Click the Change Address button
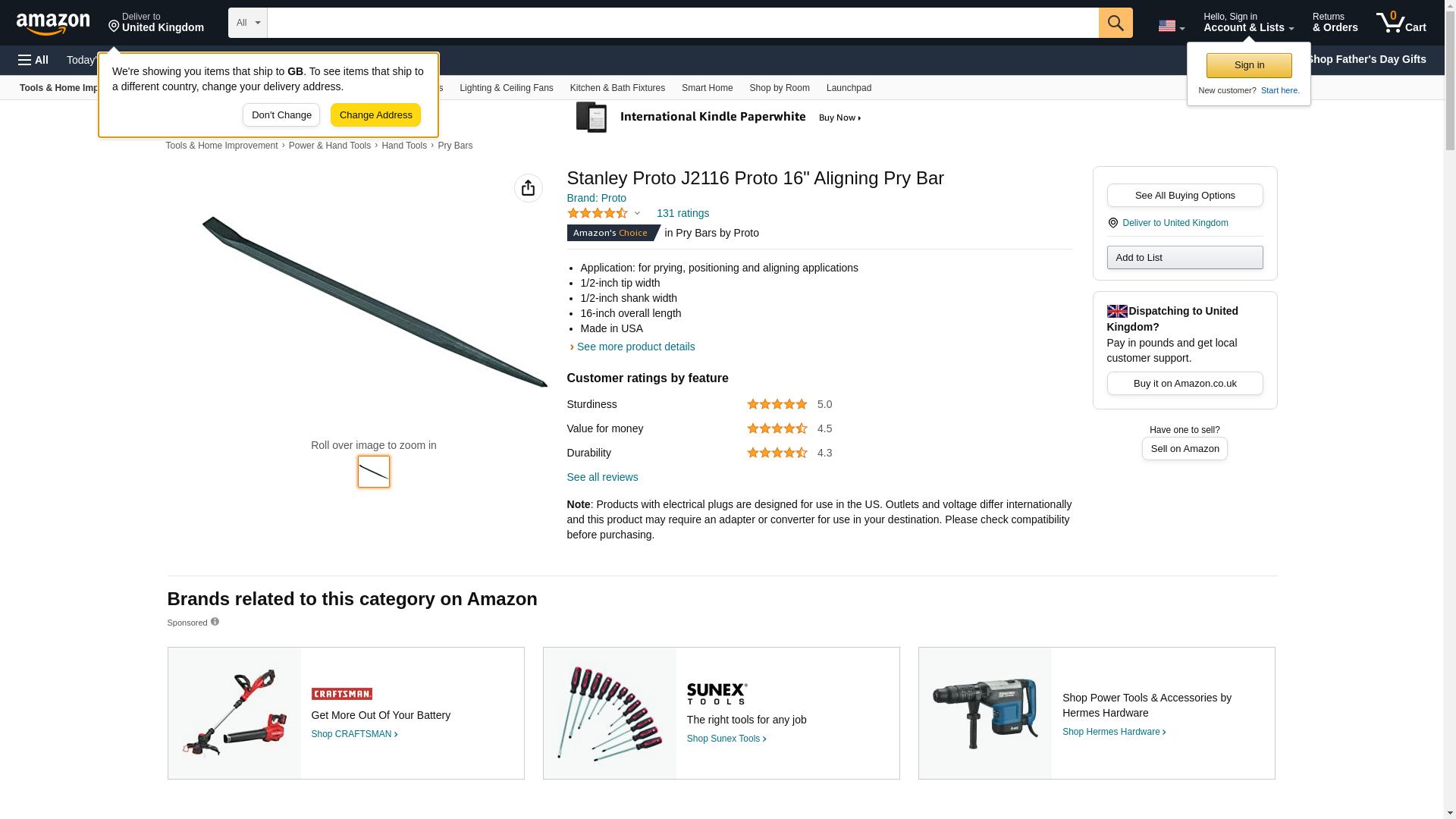The image size is (1456, 819). (x=375, y=115)
